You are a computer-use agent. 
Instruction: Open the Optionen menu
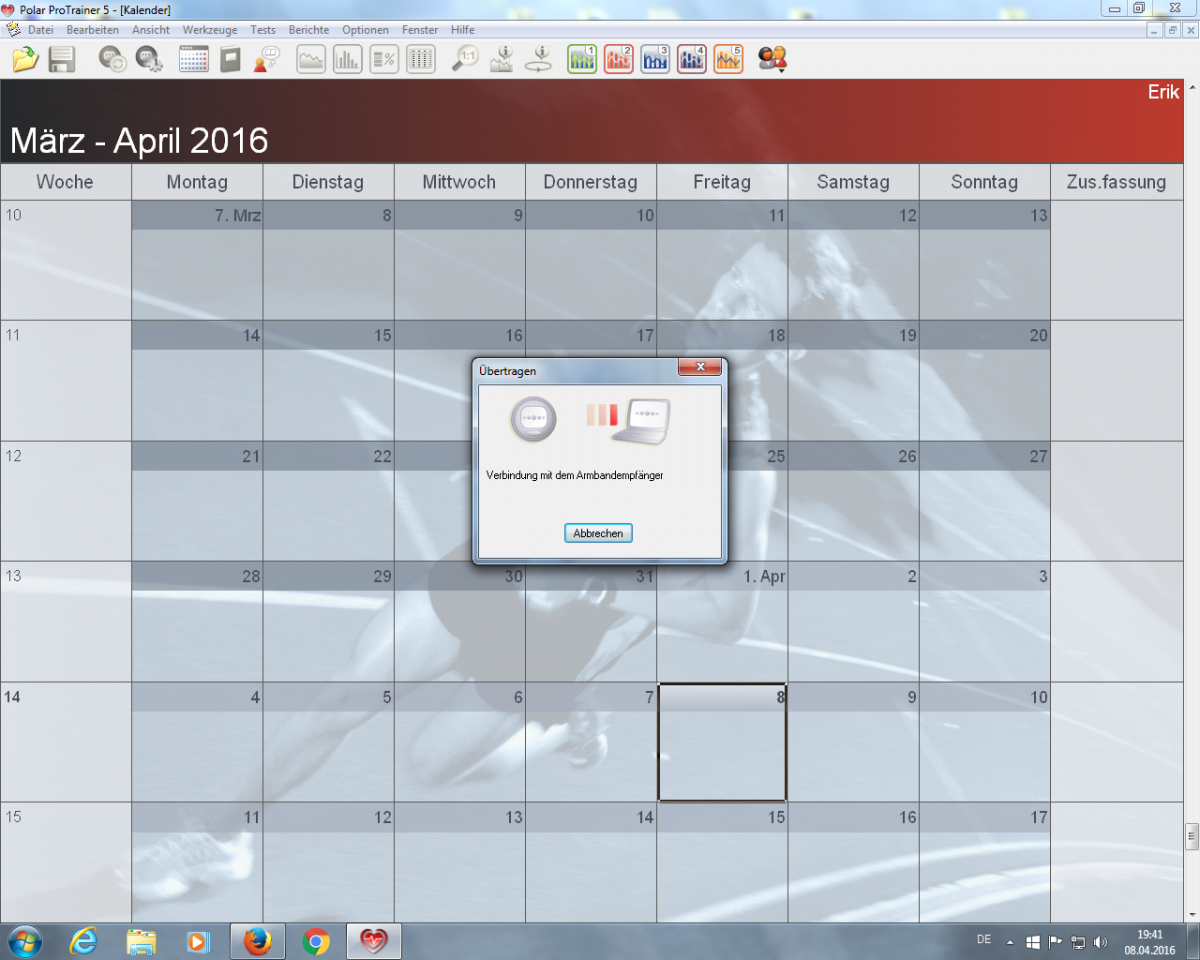(365, 30)
